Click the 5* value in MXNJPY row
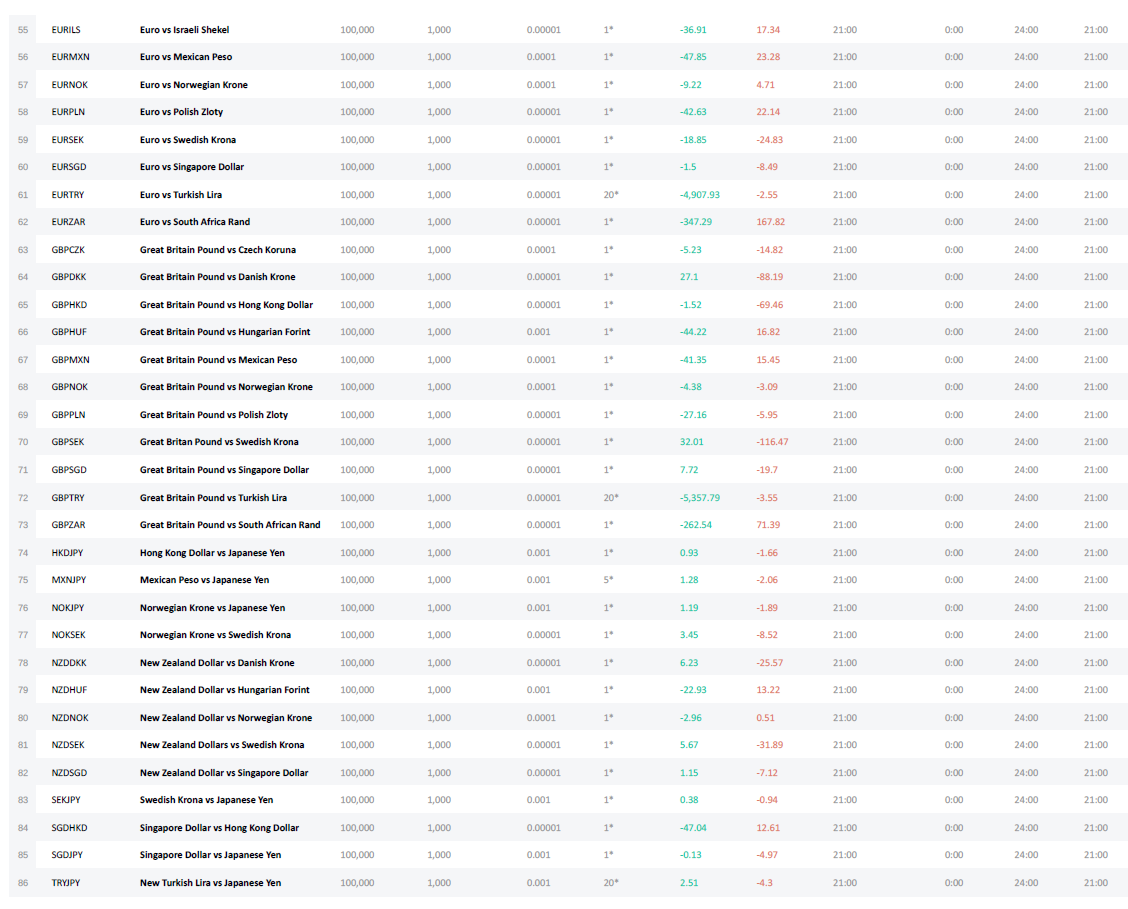The height and width of the screenshot is (909, 1128). (609, 580)
